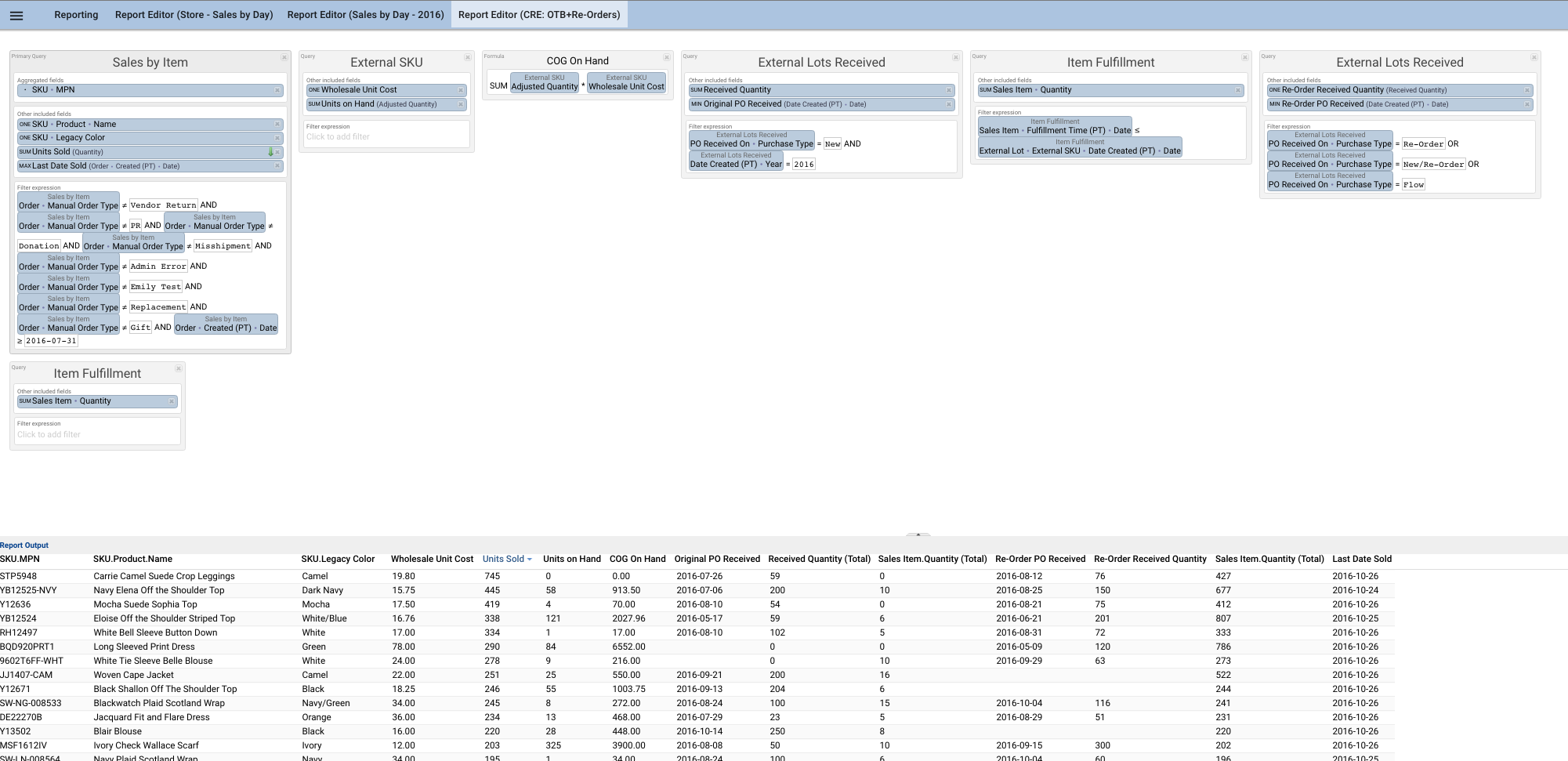
Task: Close the External SKU query panel
Action: tap(468, 57)
